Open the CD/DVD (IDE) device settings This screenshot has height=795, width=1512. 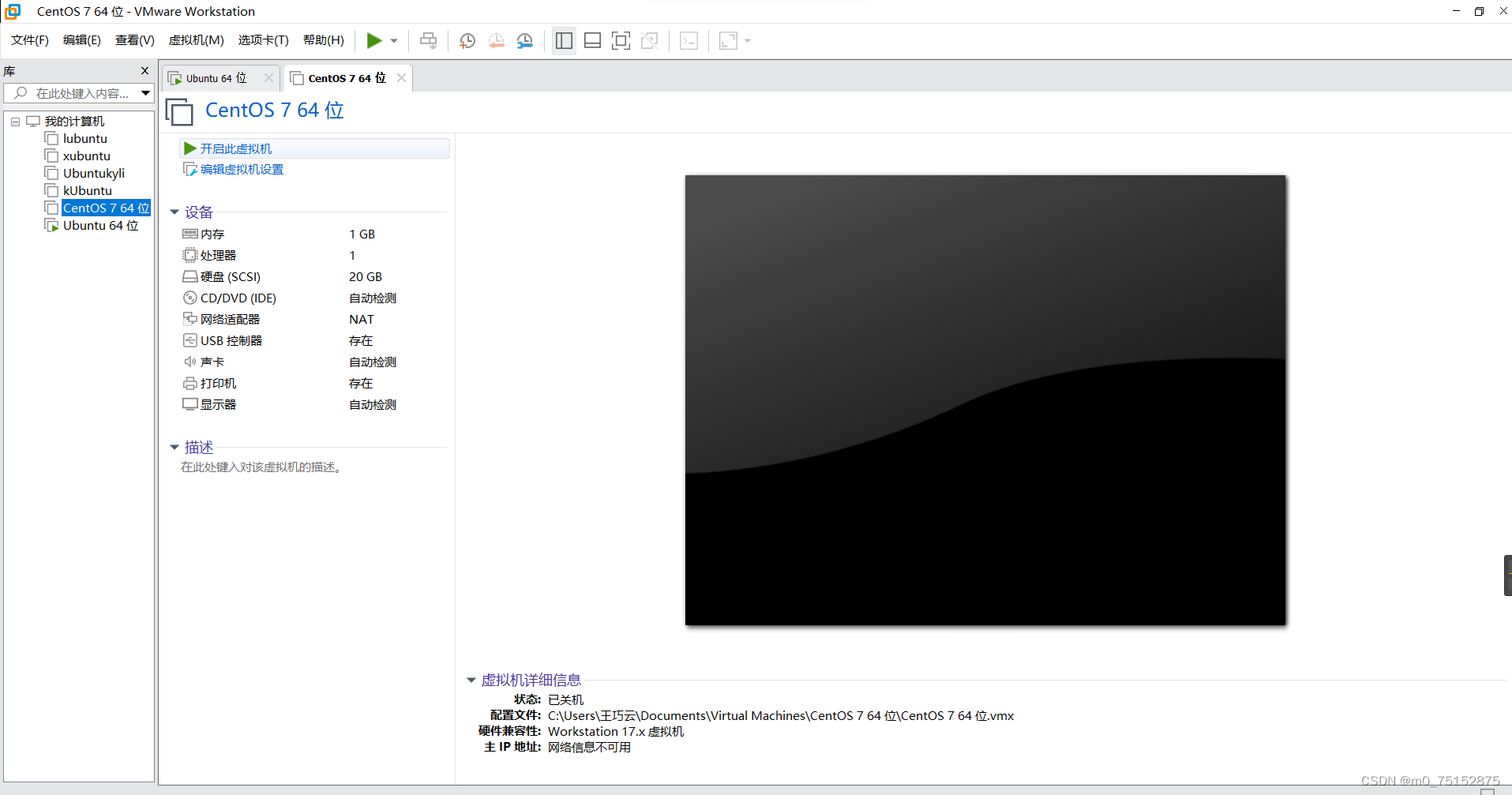[237, 298]
